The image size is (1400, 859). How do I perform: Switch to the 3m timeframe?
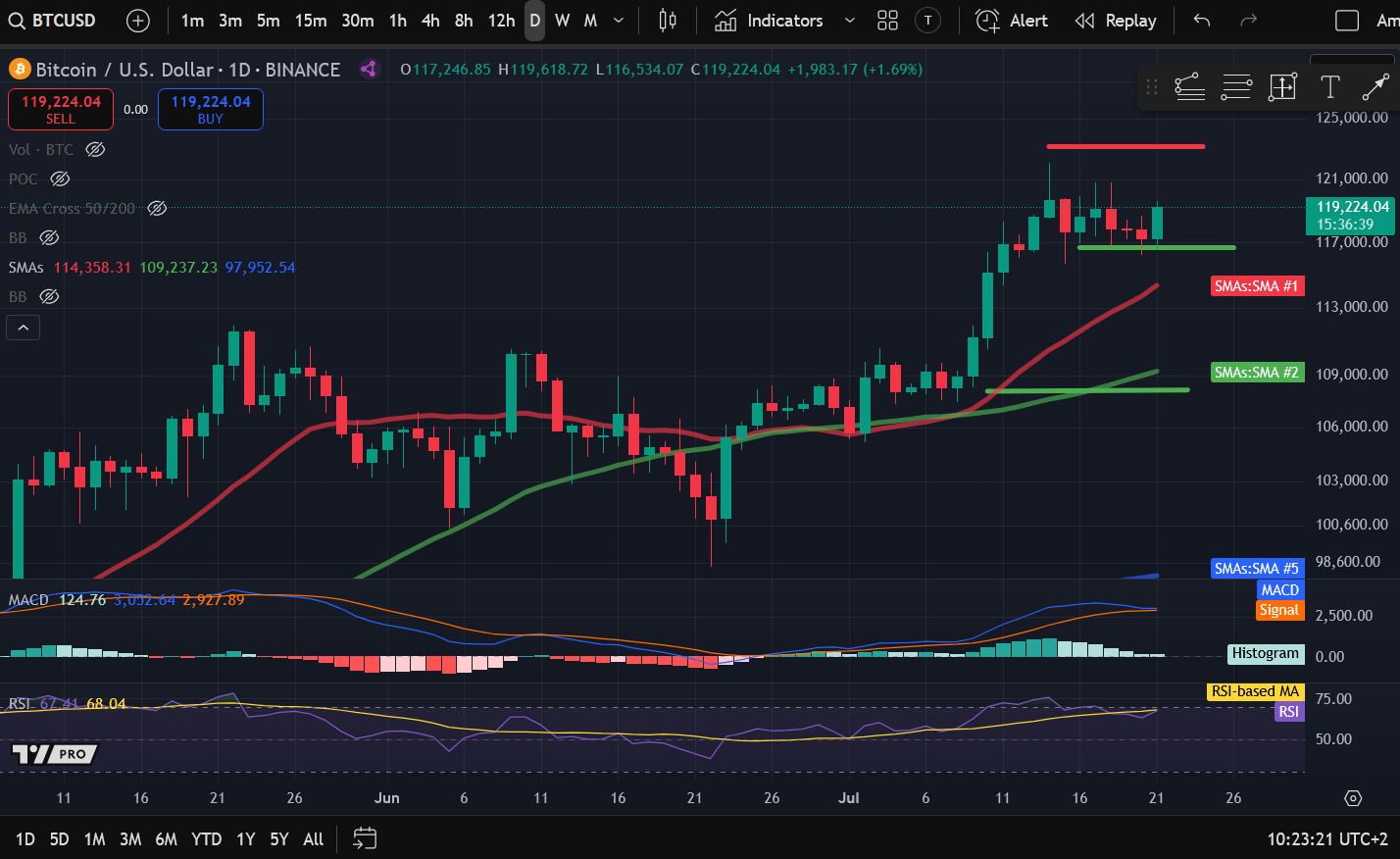(230, 21)
